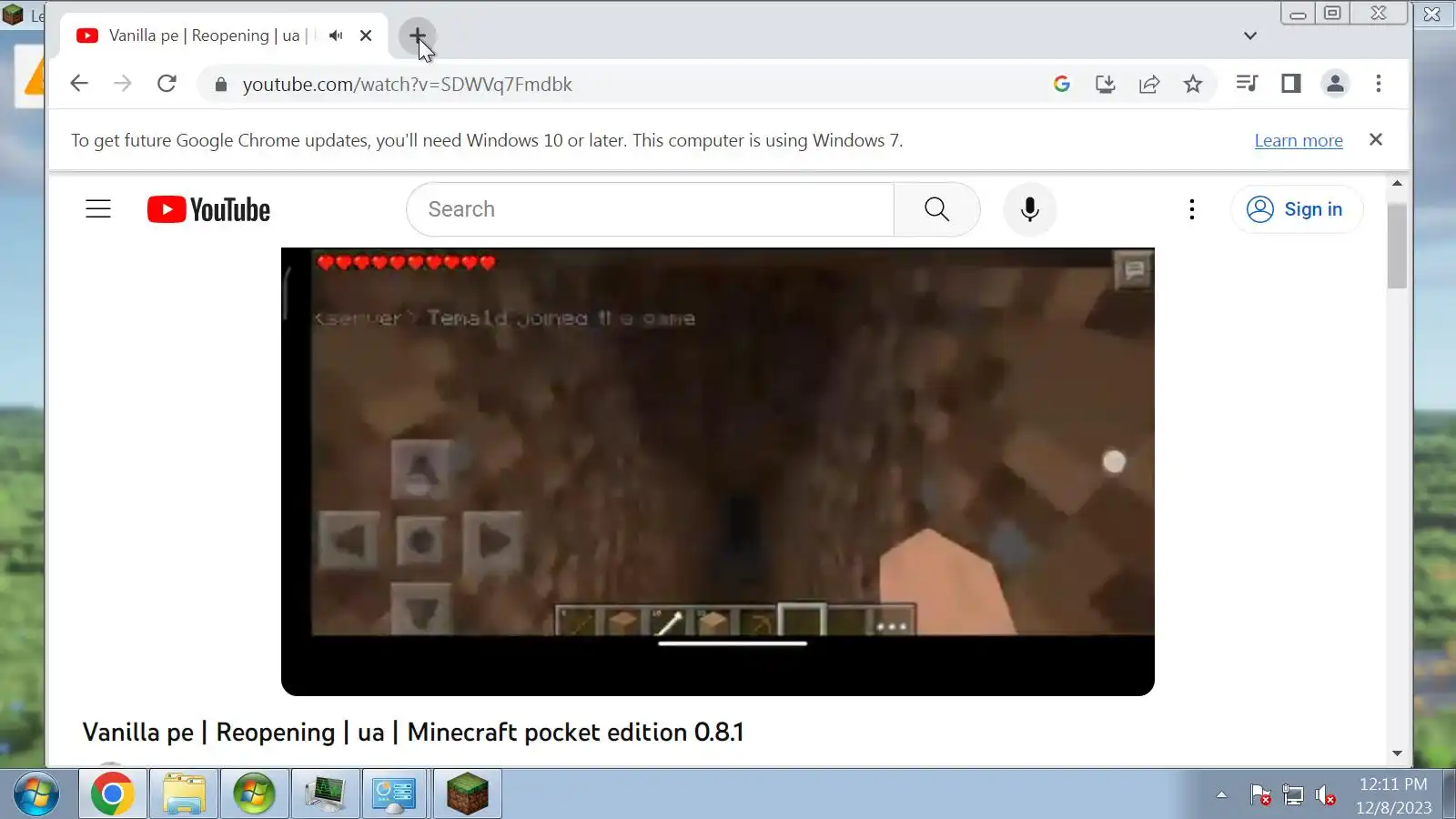
Task: View site information lock icon
Action: 220,85
